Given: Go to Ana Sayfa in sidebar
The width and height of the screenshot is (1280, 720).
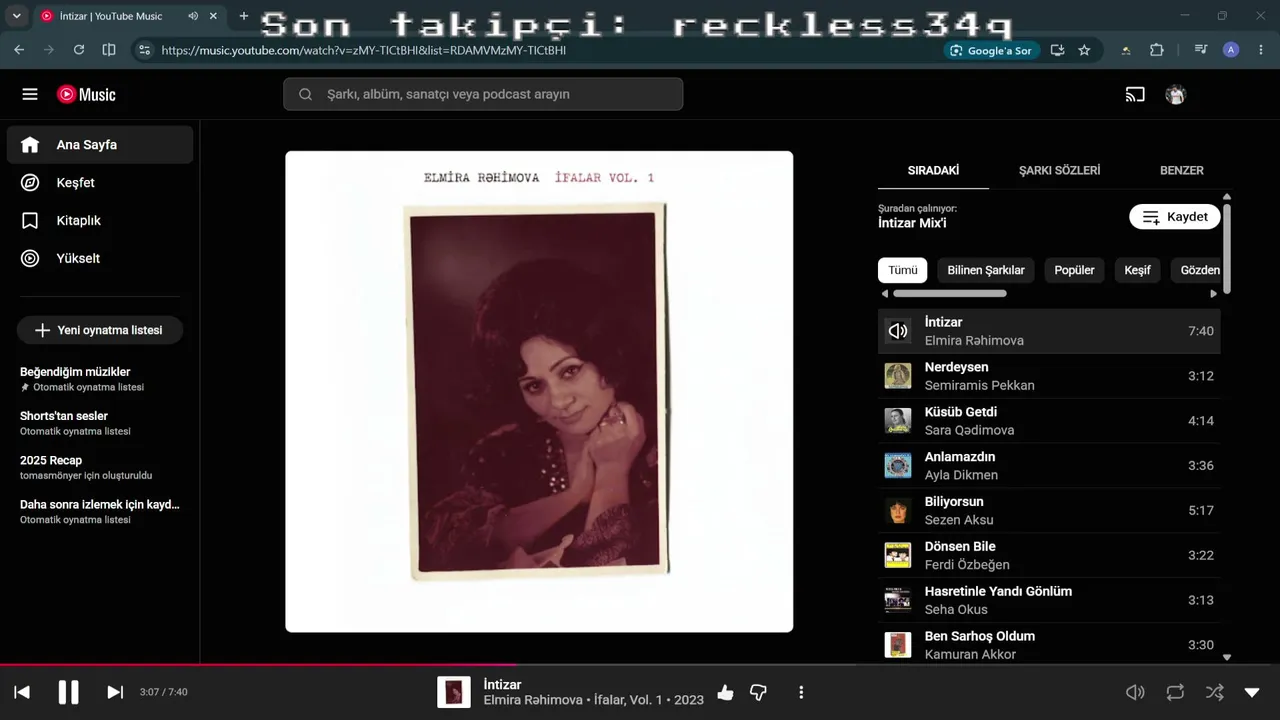Looking at the screenshot, I should 100,145.
